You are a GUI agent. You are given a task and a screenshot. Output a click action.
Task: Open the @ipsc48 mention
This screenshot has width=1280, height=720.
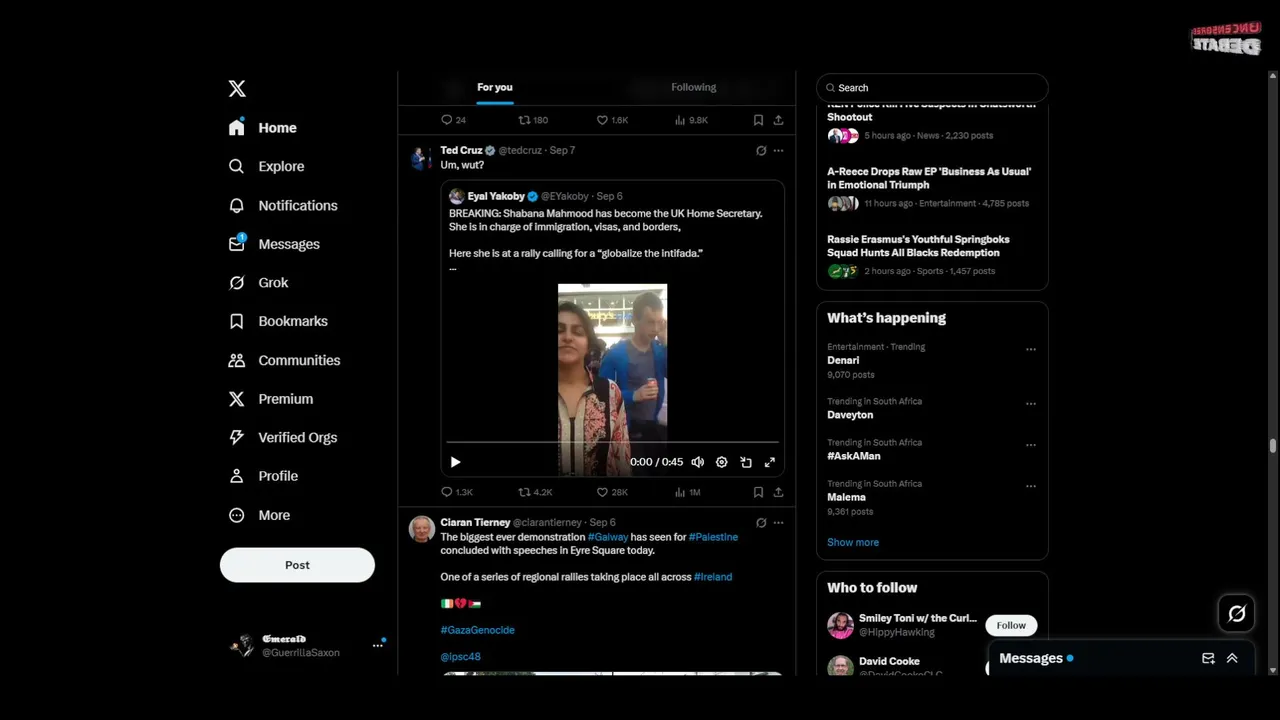pyautogui.click(x=460, y=657)
